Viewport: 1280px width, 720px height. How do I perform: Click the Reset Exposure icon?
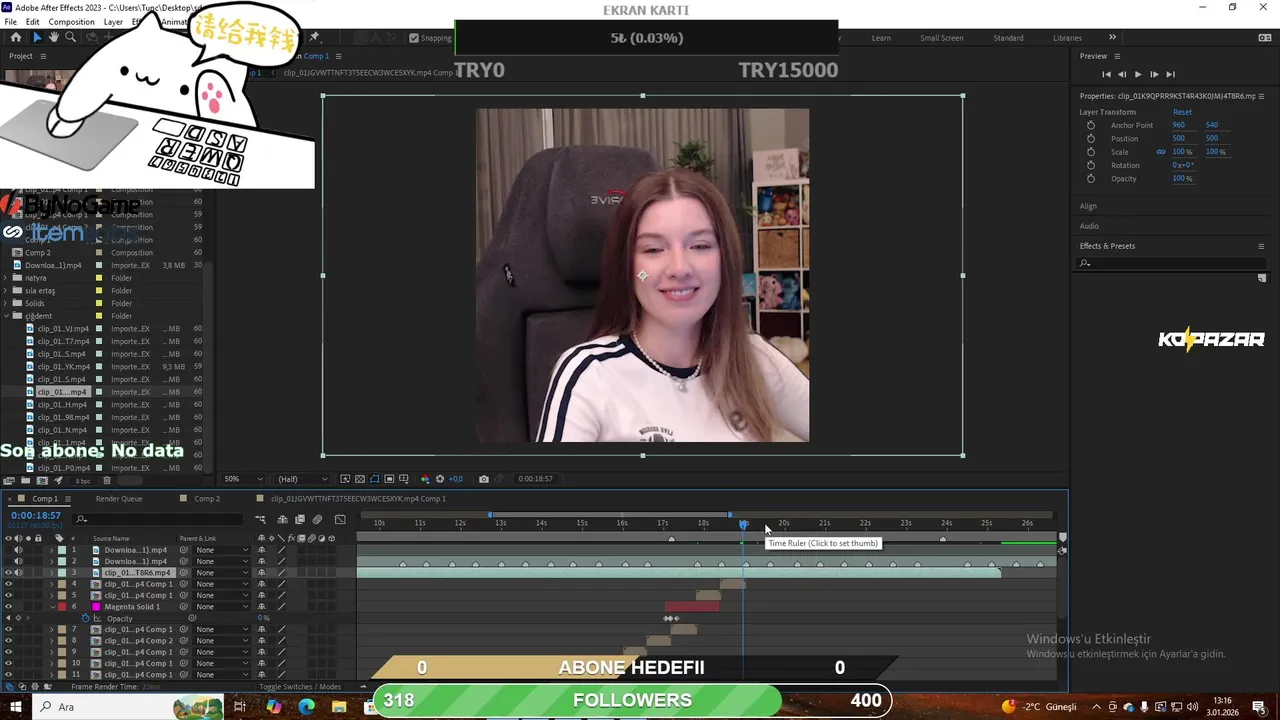click(440, 479)
